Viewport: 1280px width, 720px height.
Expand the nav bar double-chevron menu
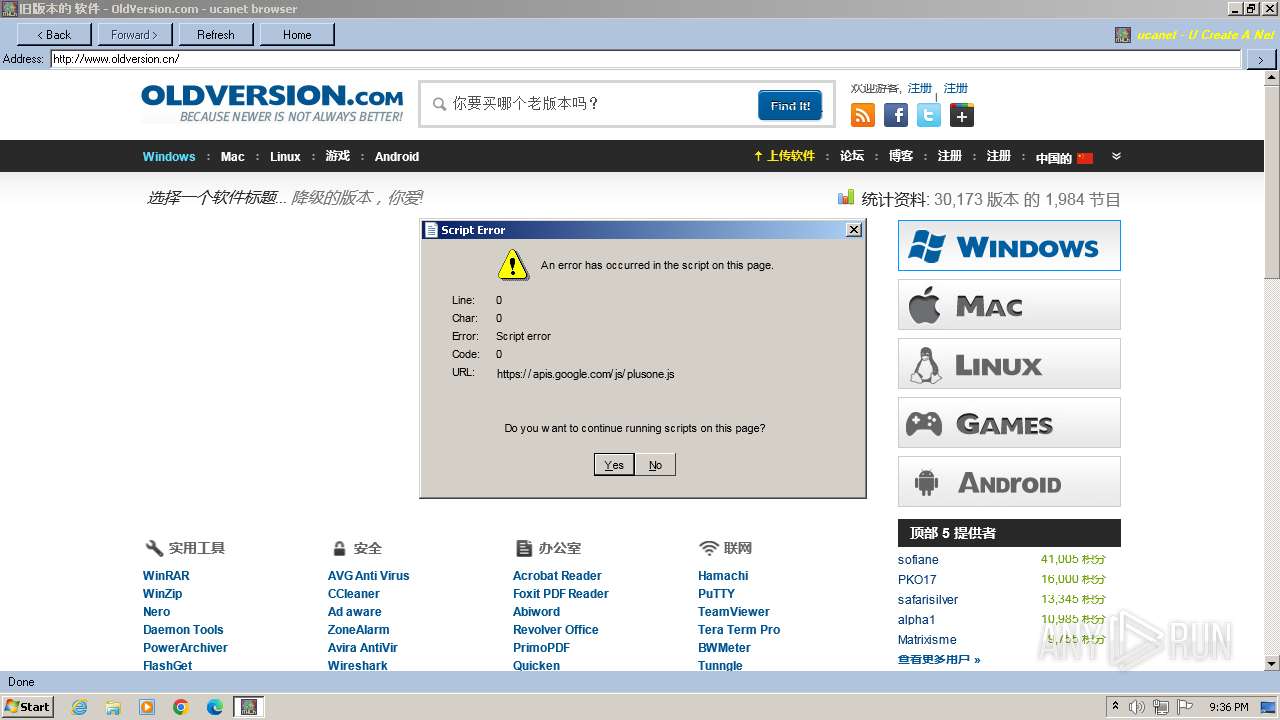click(1116, 156)
